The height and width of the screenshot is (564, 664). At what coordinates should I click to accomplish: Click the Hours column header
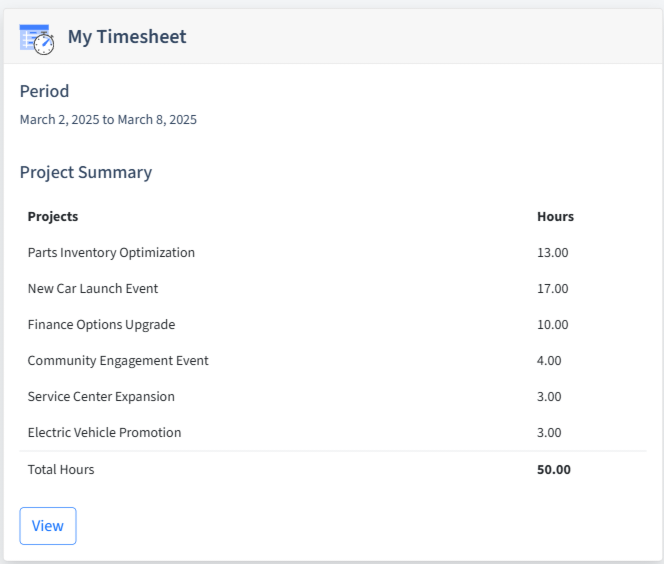tap(555, 216)
